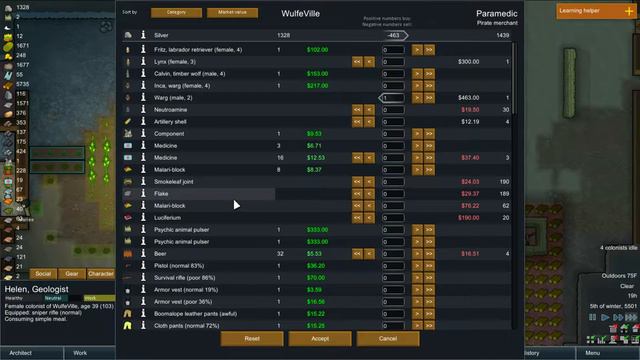Open info for Warg (male, 2)
This screenshot has width=640, height=360.
pyautogui.click(x=143, y=98)
